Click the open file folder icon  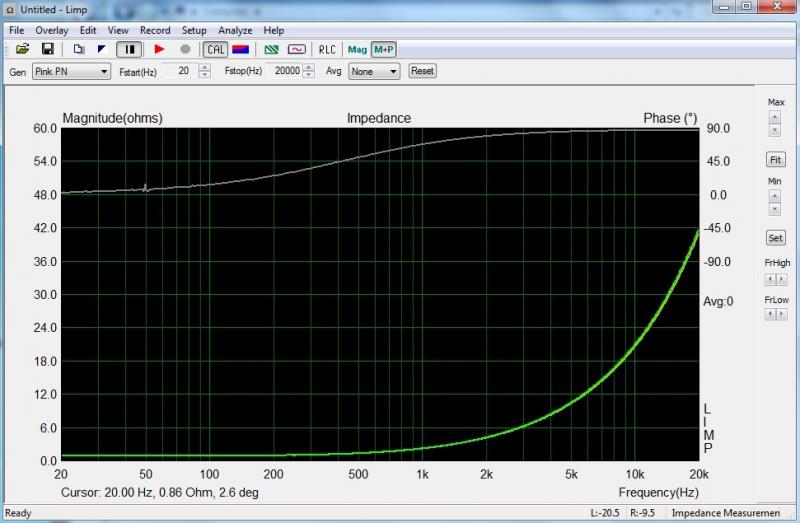point(22,49)
